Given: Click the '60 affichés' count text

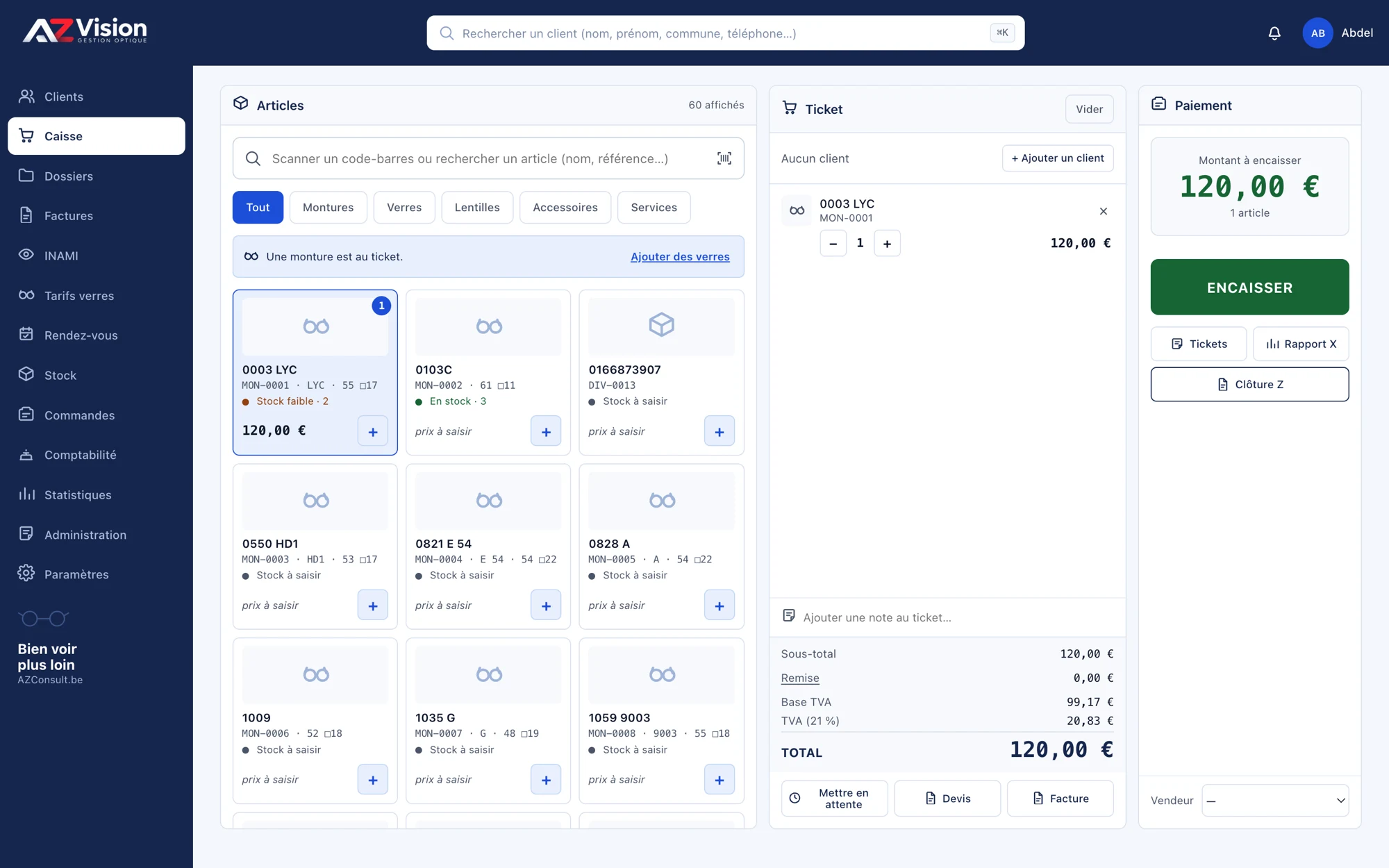Looking at the screenshot, I should point(716,105).
